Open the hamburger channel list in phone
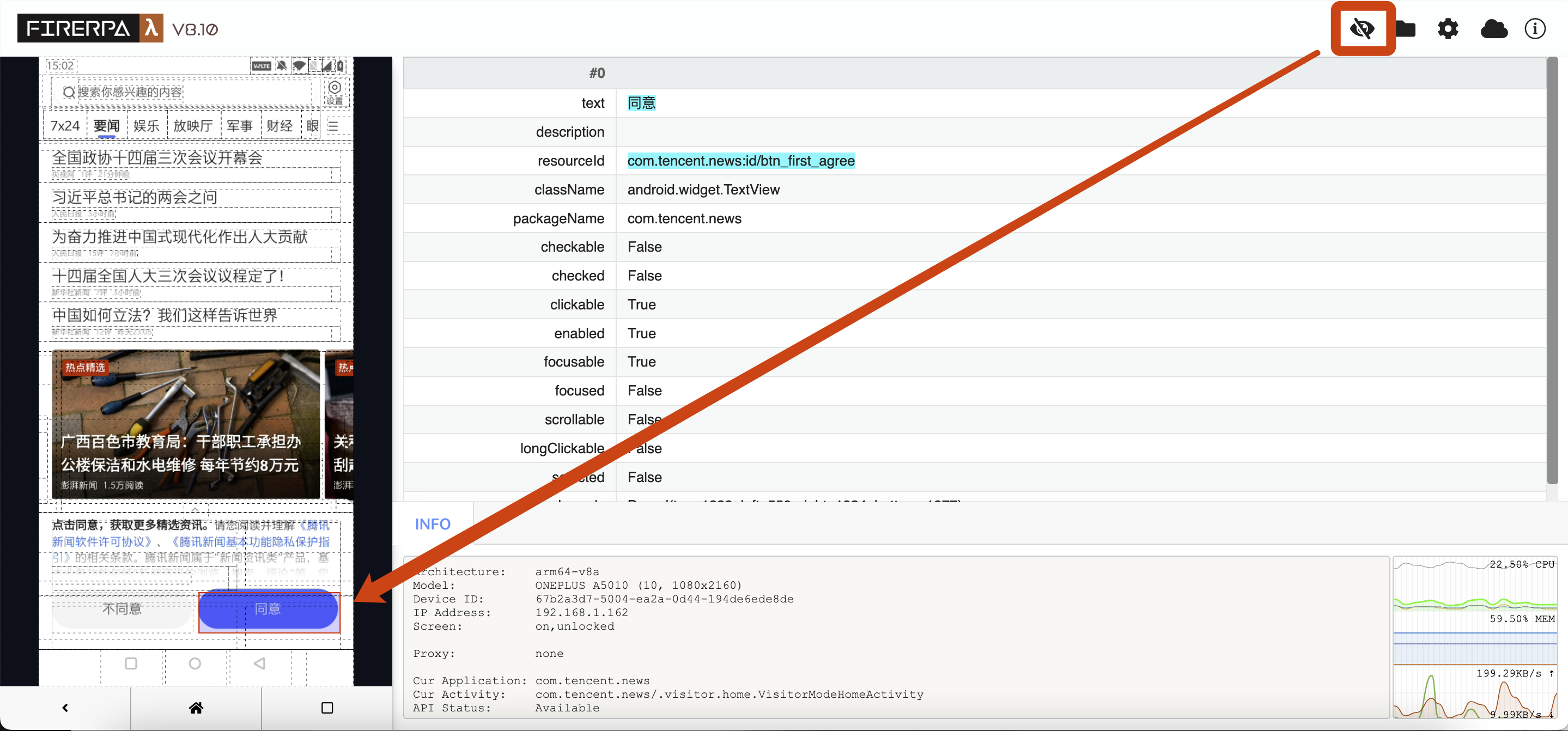 click(x=333, y=126)
